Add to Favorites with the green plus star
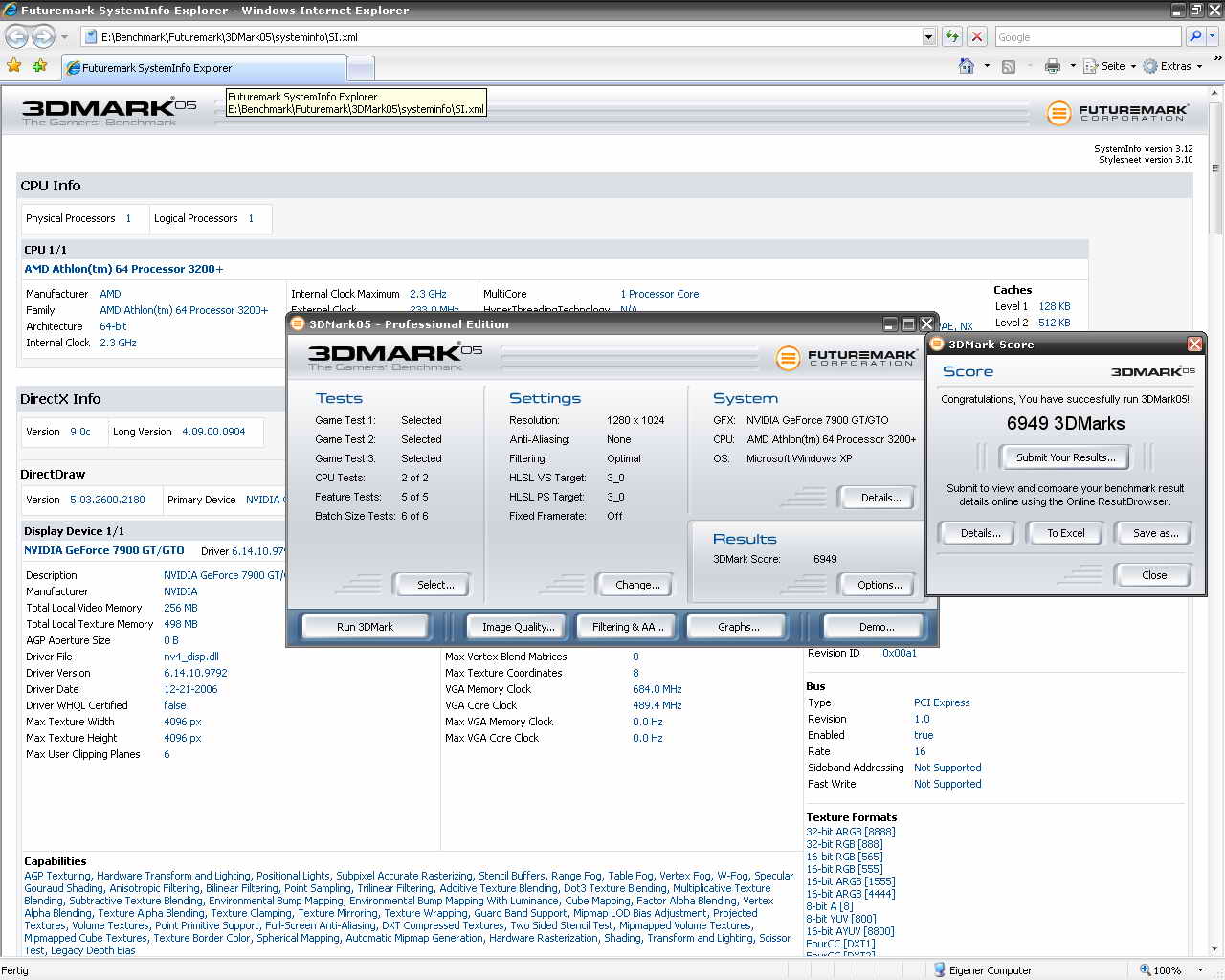1225x980 pixels. (39, 66)
